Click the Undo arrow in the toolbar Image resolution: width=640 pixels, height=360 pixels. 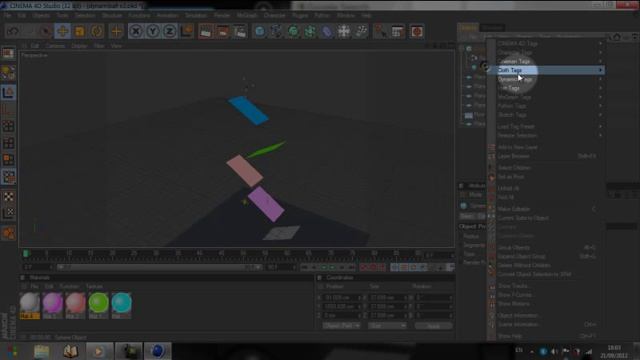click(x=13, y=31)
